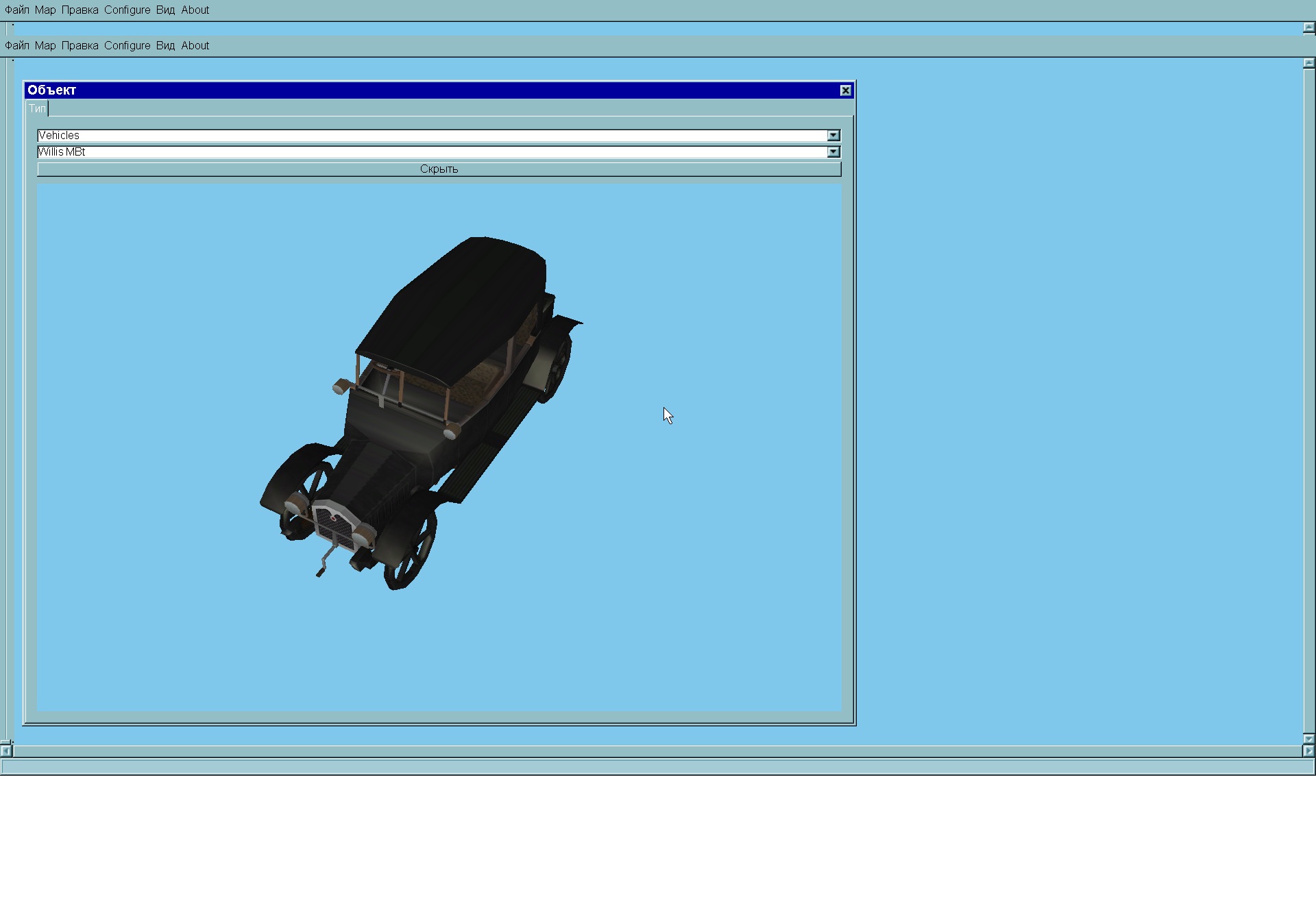The height and width of the screenshot is (910, 1316).
Task: Click the horizontal scrollbar right arrow
Action: (1309, 751)
